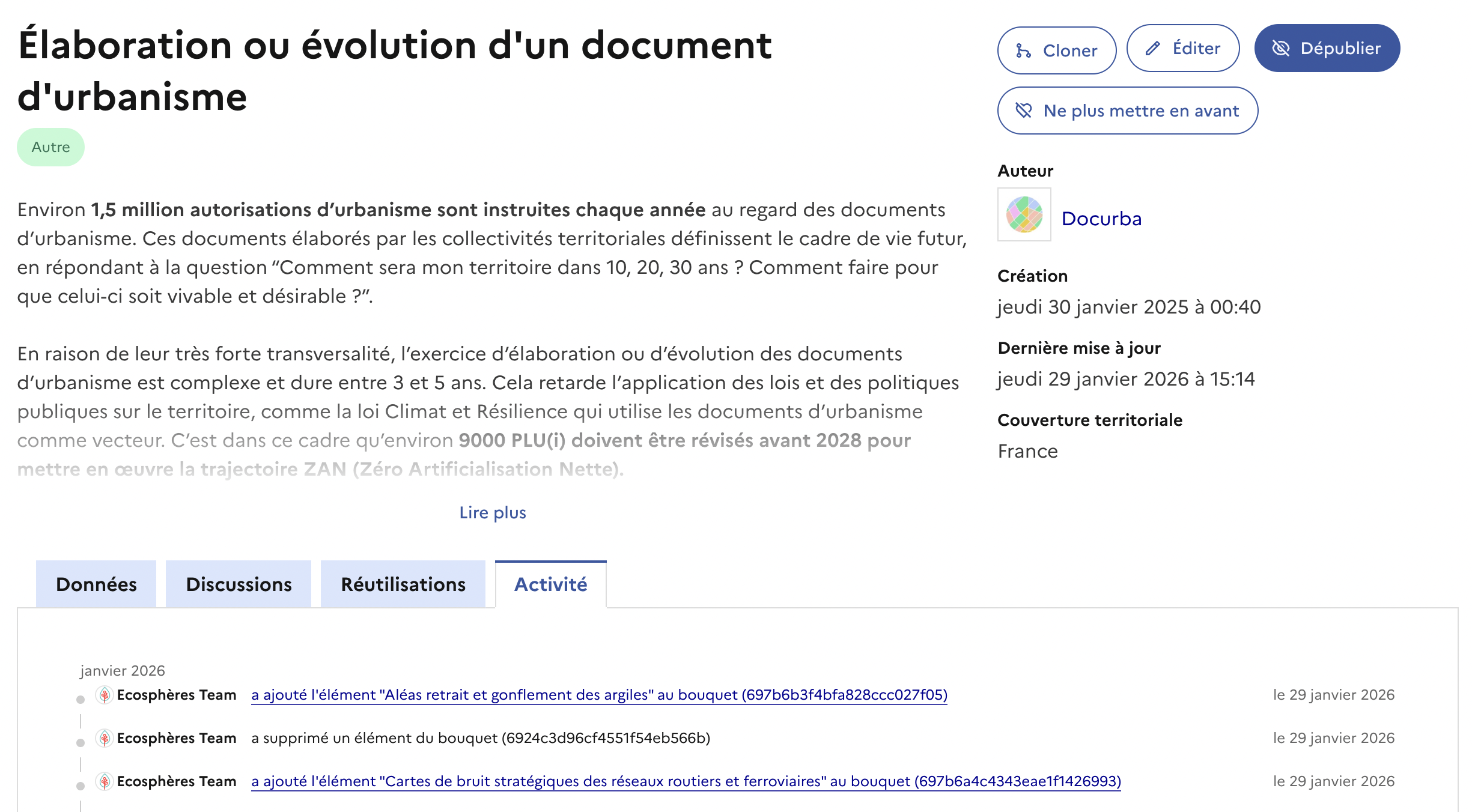The width and height of the screenshot is (1472, 812).
Task: Click the branch icon on Cloner
Action: click(1023, 51)
